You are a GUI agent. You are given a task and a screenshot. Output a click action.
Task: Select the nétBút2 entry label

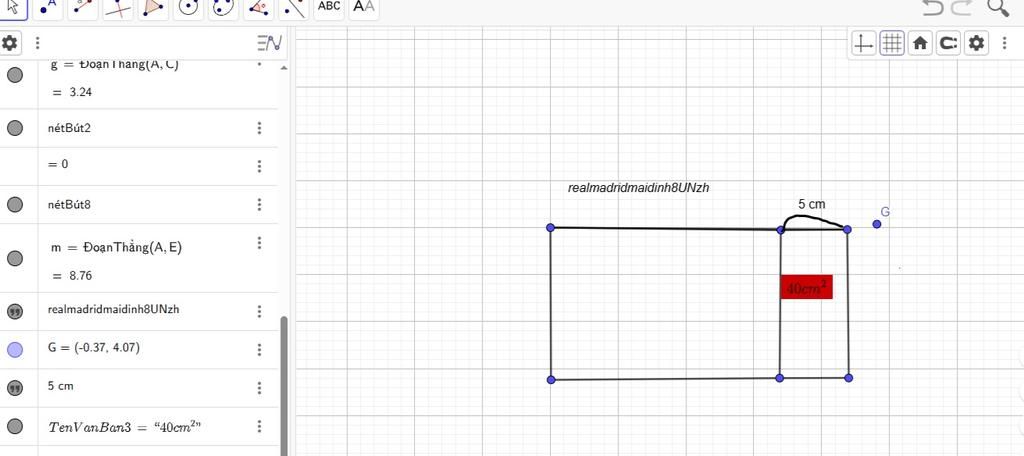(x=69, y=128)
